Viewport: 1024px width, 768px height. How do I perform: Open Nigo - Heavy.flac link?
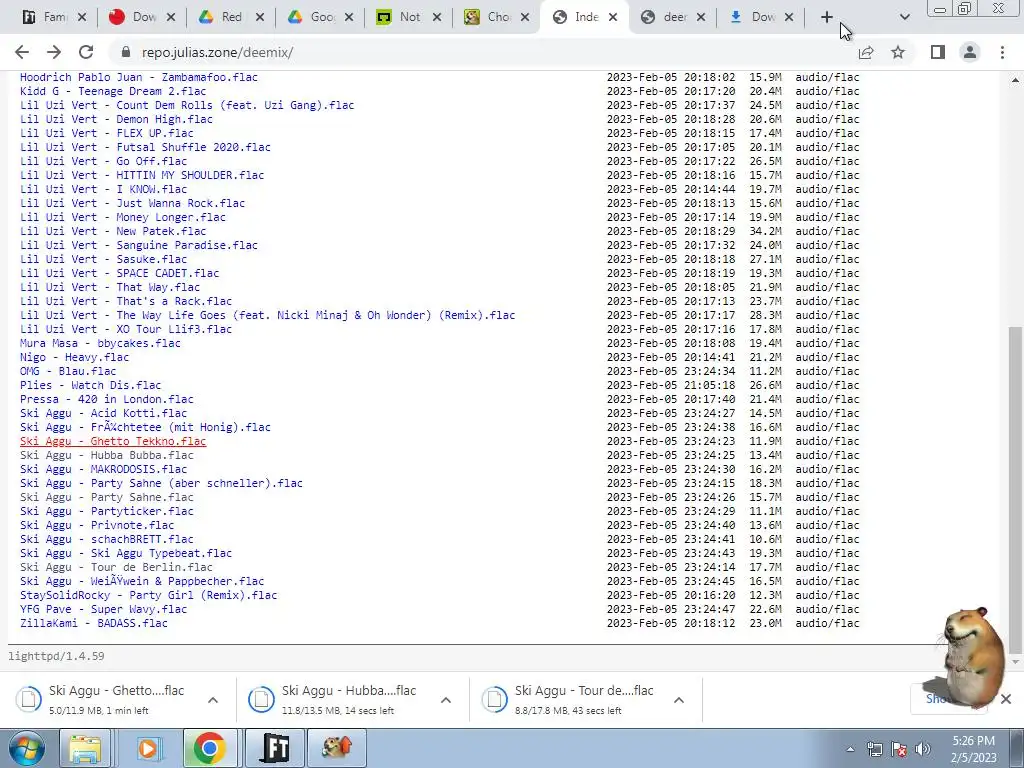[74, 357]
